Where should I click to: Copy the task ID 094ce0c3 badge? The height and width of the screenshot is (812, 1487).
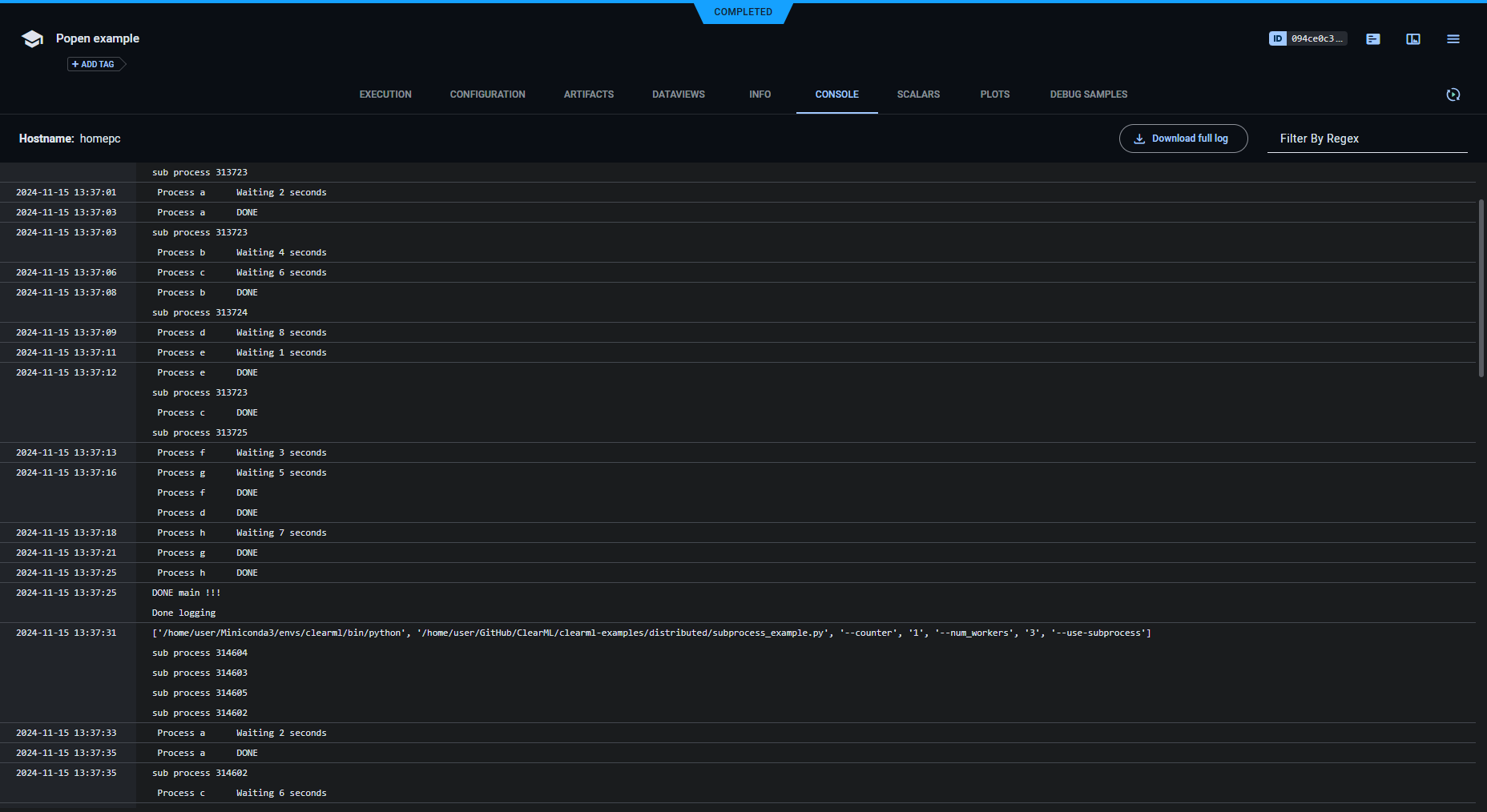1308,38
